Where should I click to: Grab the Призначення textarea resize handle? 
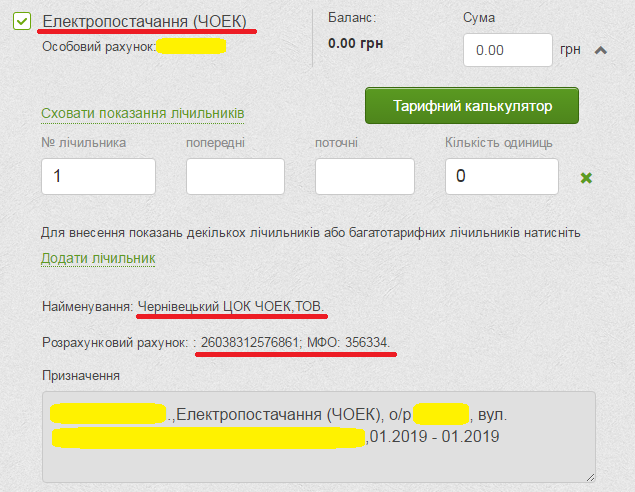(x=588, y=476)
